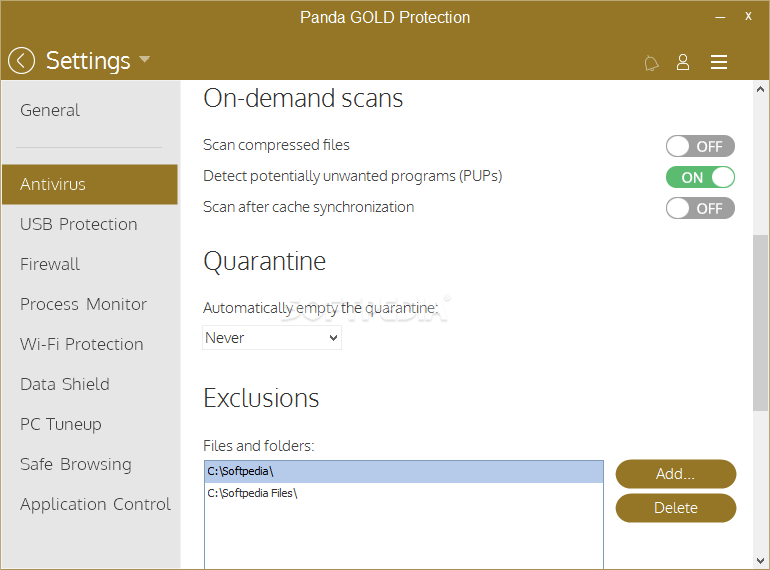Select Antivirus in the sidebar

(x=89, y=184)
